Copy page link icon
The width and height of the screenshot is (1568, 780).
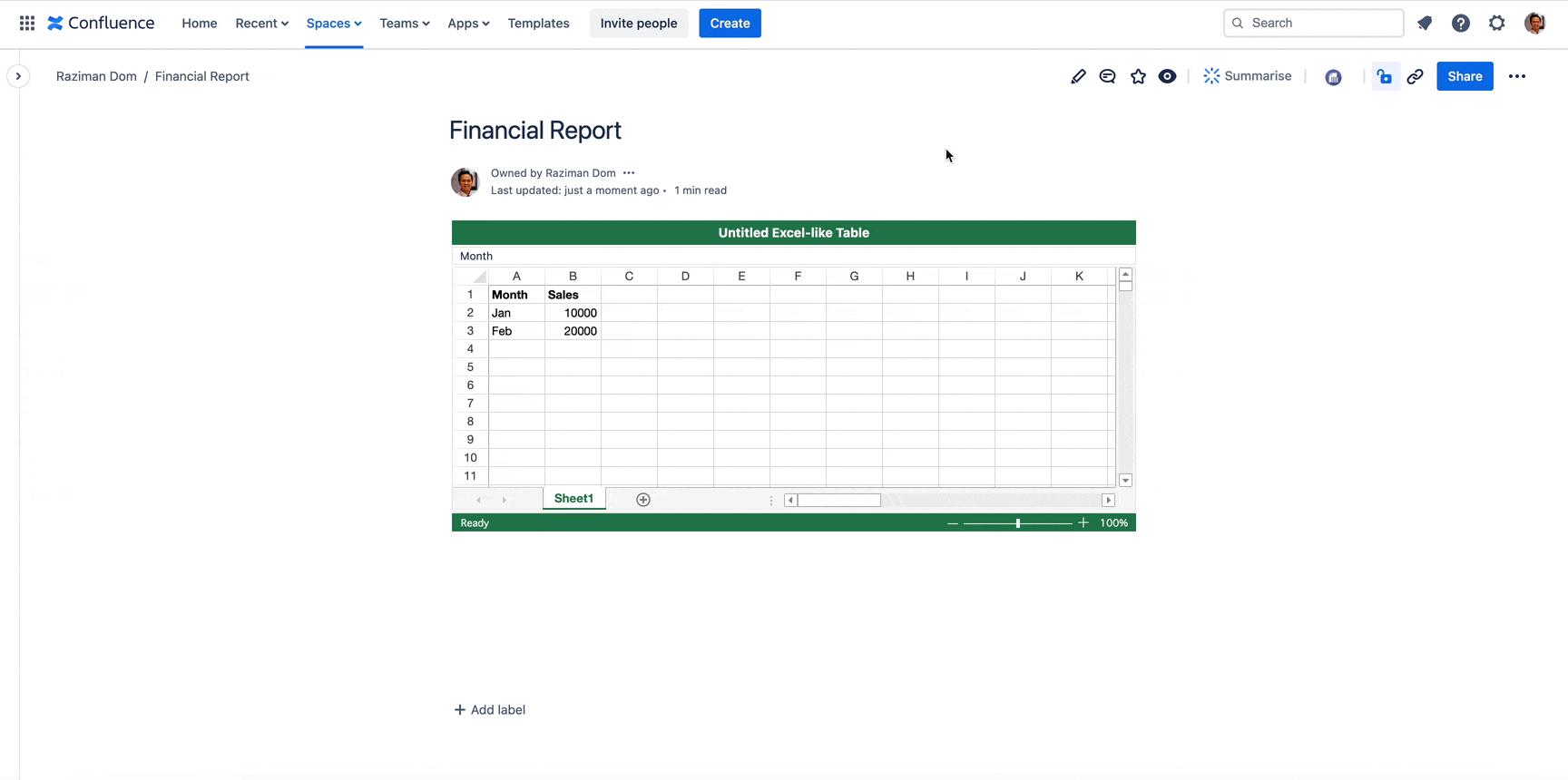tap(1415, 77)
